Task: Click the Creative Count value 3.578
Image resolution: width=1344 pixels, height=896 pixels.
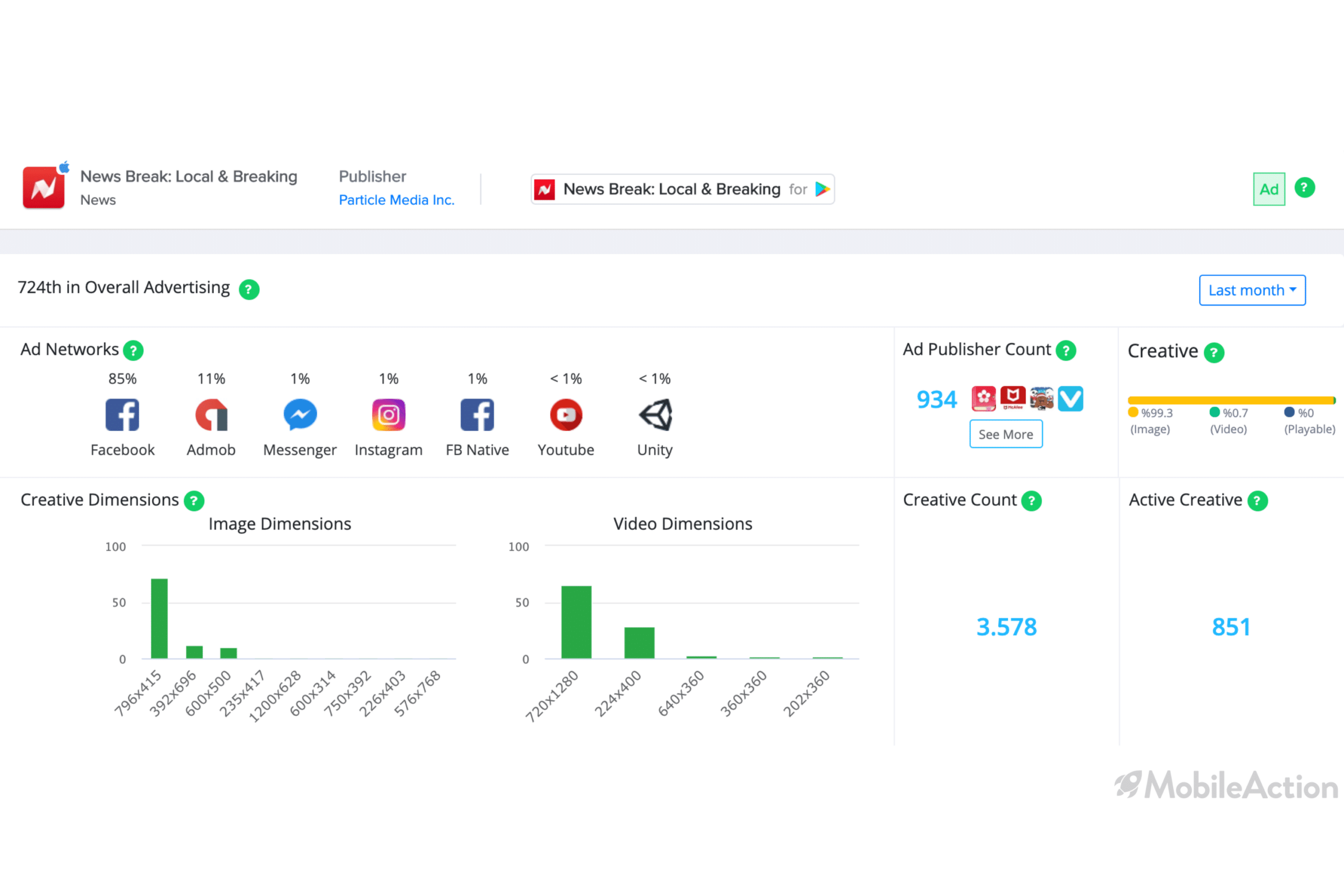Action: coord(1006,627)
